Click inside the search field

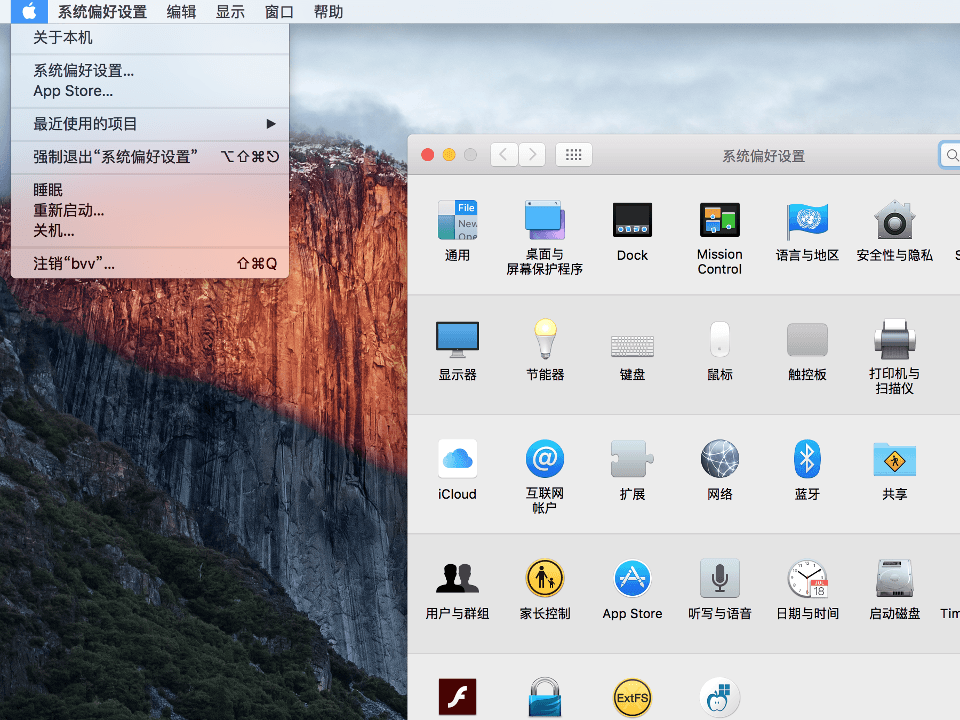pos(951,154)
